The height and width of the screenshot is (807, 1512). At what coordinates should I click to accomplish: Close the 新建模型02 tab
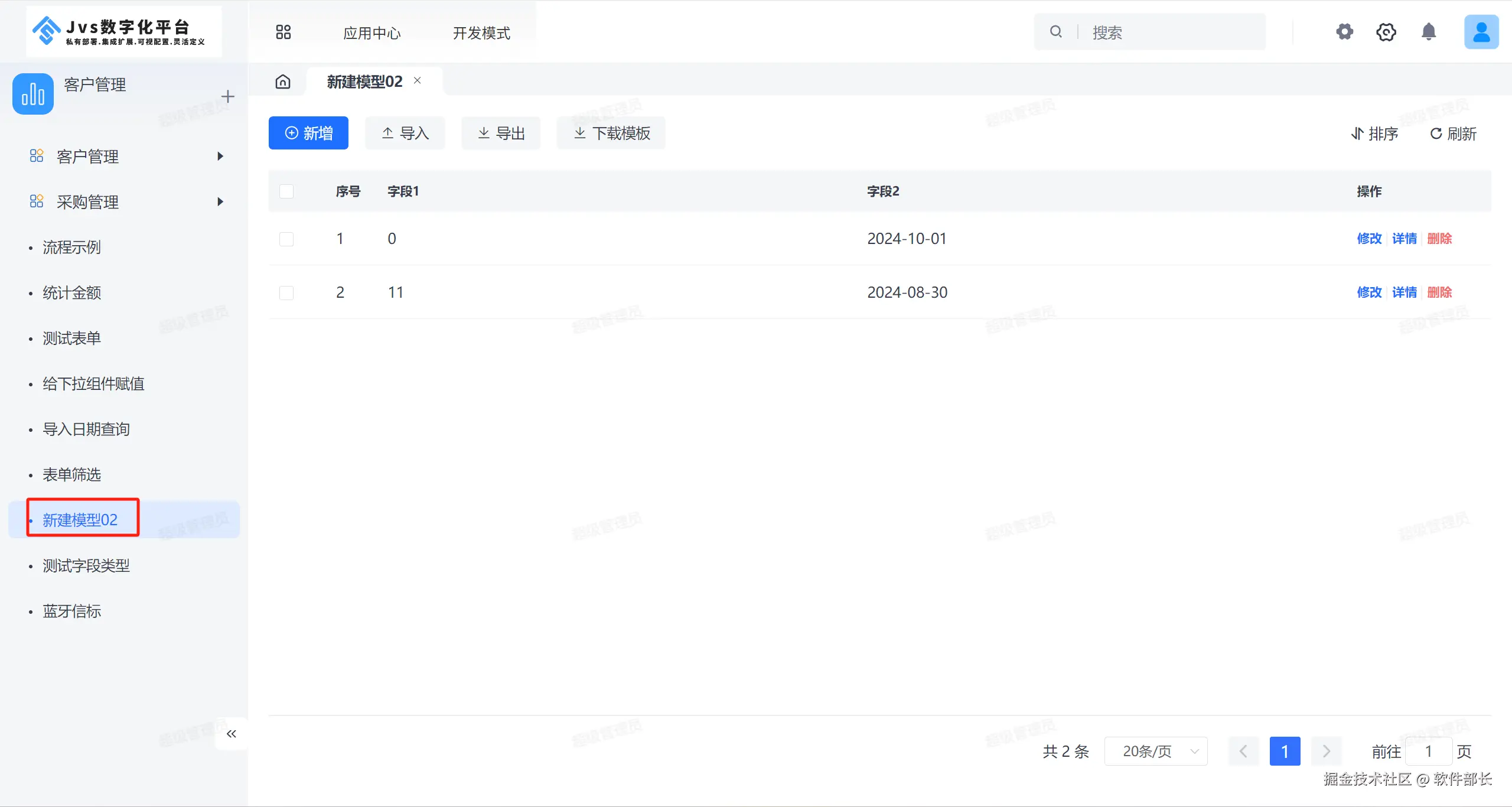tap(417, 80)
